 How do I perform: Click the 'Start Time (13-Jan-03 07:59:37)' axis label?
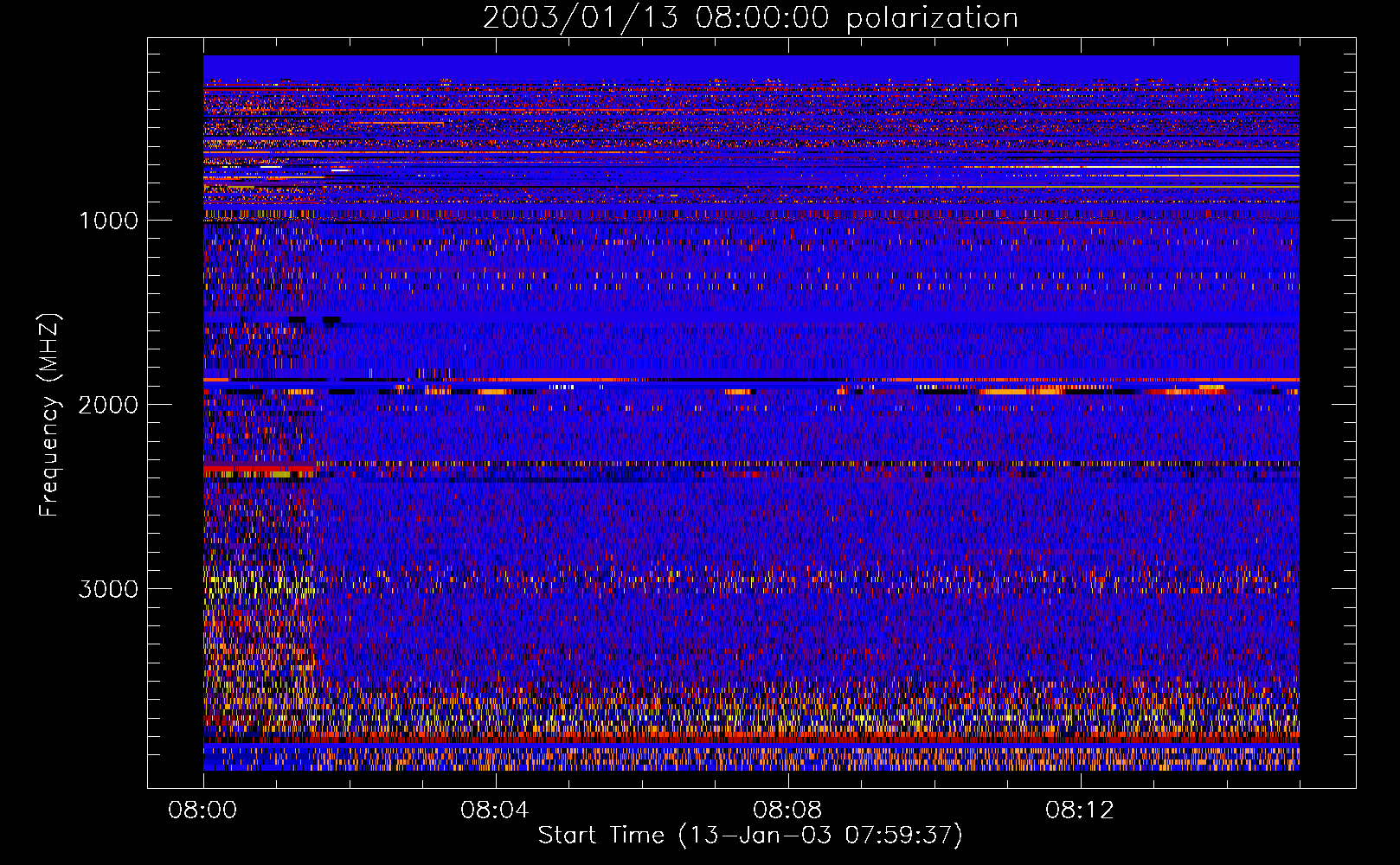coord(750,836)
